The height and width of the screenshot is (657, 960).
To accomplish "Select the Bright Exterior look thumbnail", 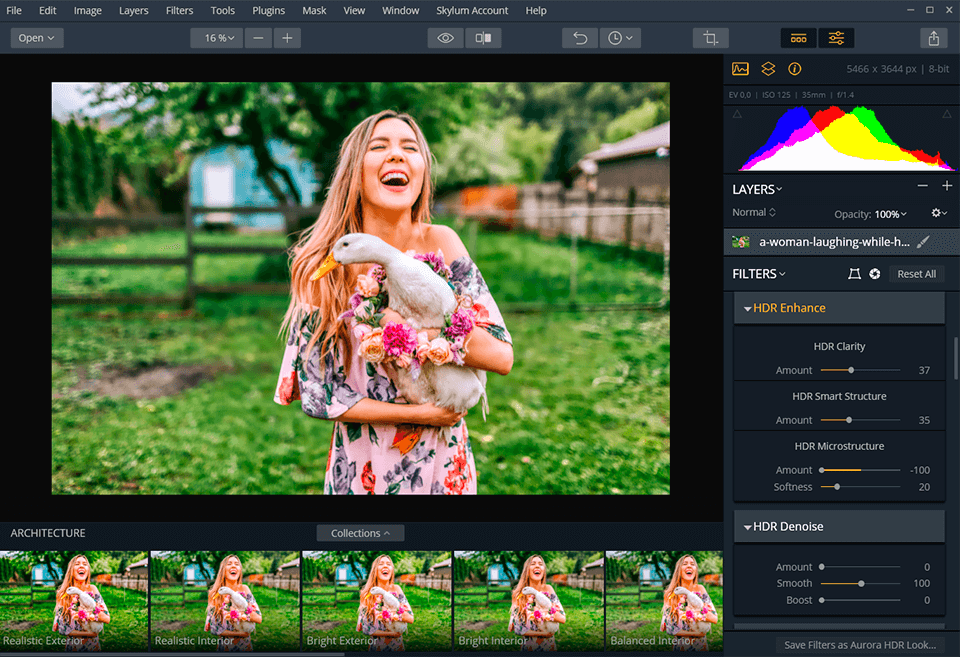I will 377,600.
